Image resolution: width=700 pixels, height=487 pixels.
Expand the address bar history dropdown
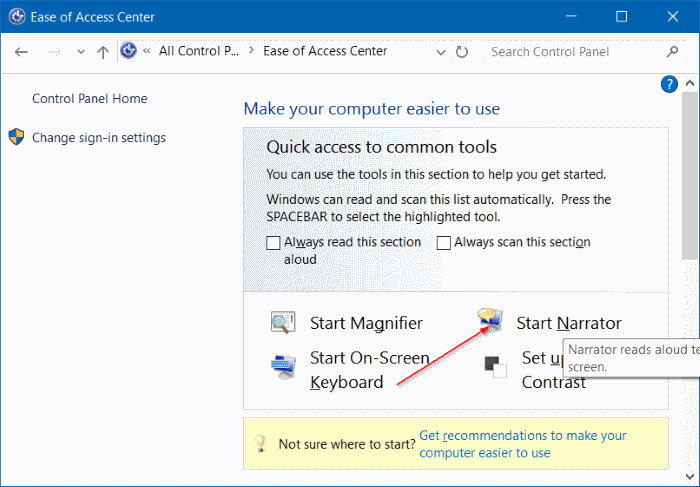coord(441,52)
